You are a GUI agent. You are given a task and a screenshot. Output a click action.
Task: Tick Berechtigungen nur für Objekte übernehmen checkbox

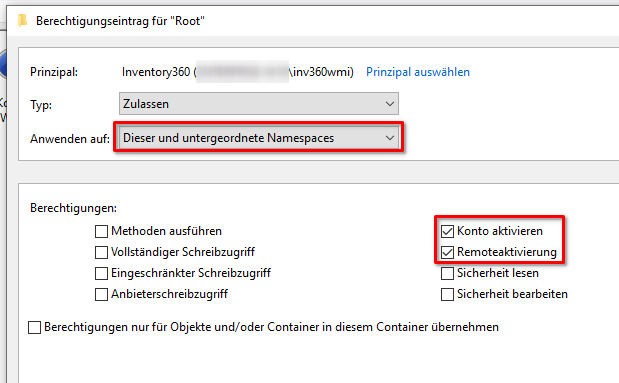(34, 327)
